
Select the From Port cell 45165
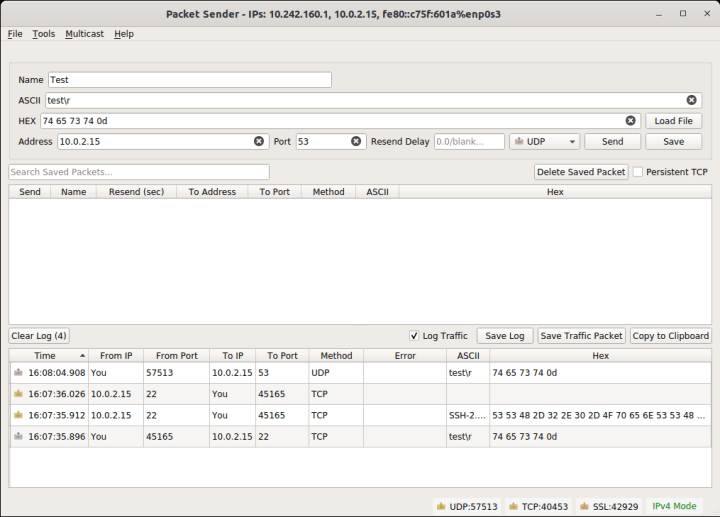point(177,436)
